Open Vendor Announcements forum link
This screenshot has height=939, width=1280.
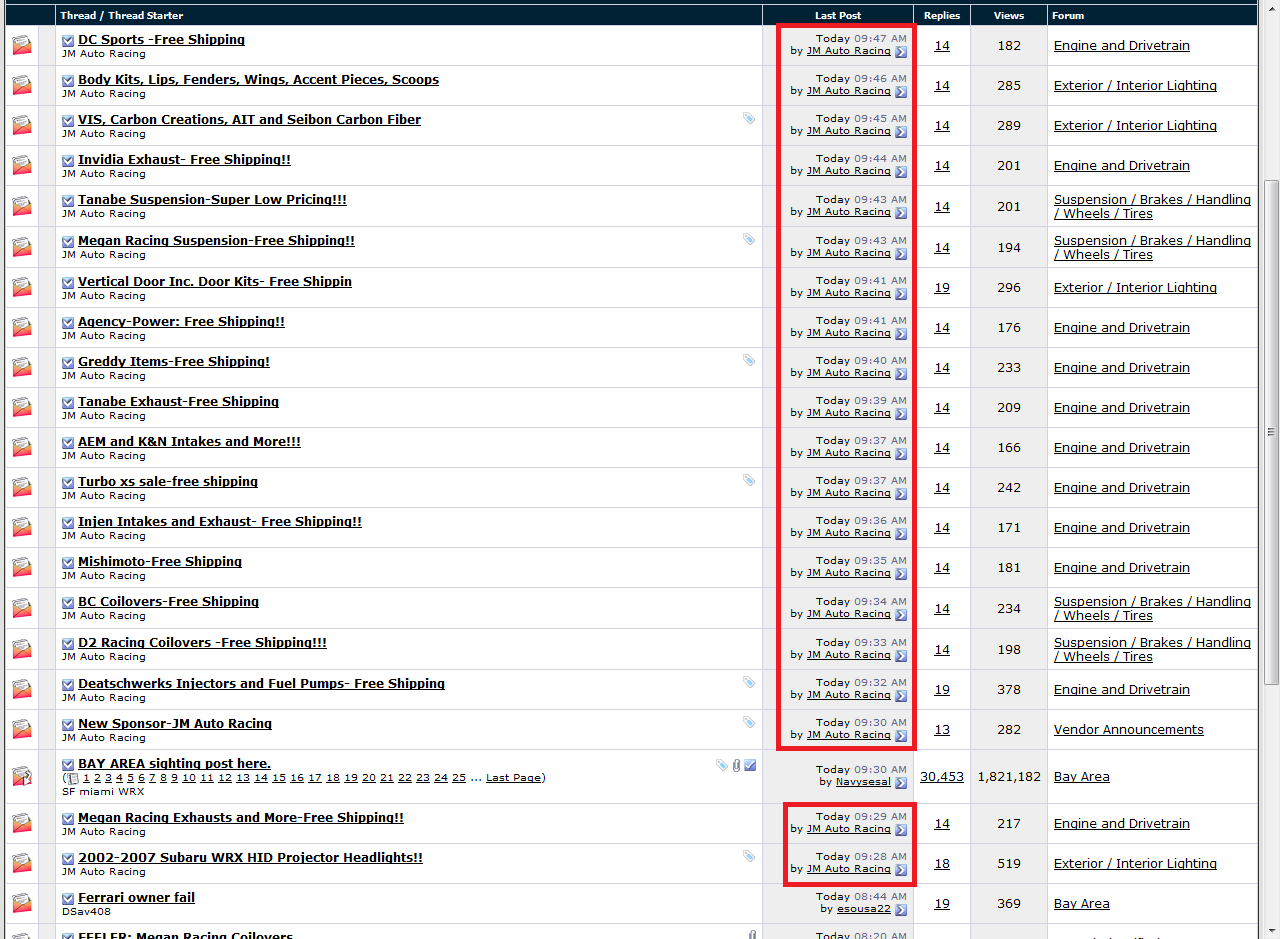tap(1129, 729)
